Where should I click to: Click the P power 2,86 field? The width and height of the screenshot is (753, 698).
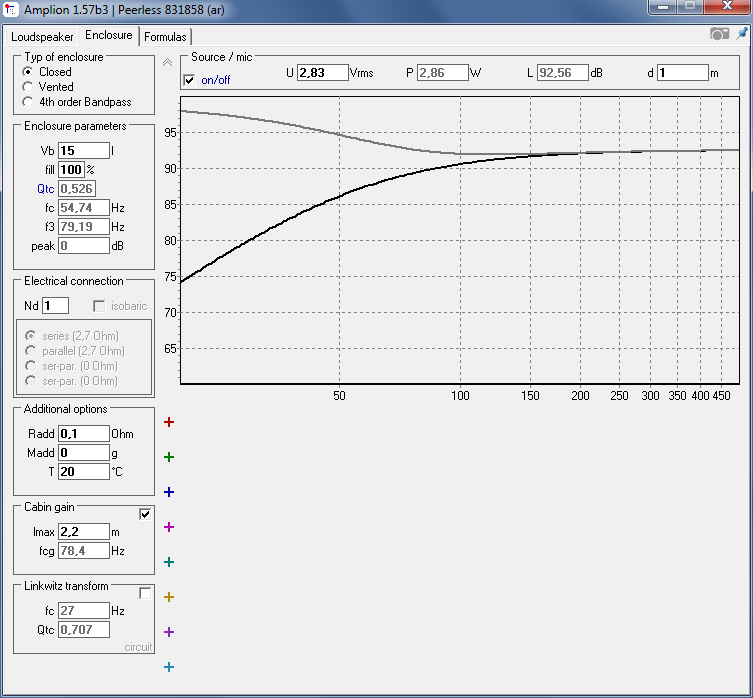[x=442, y=73]
